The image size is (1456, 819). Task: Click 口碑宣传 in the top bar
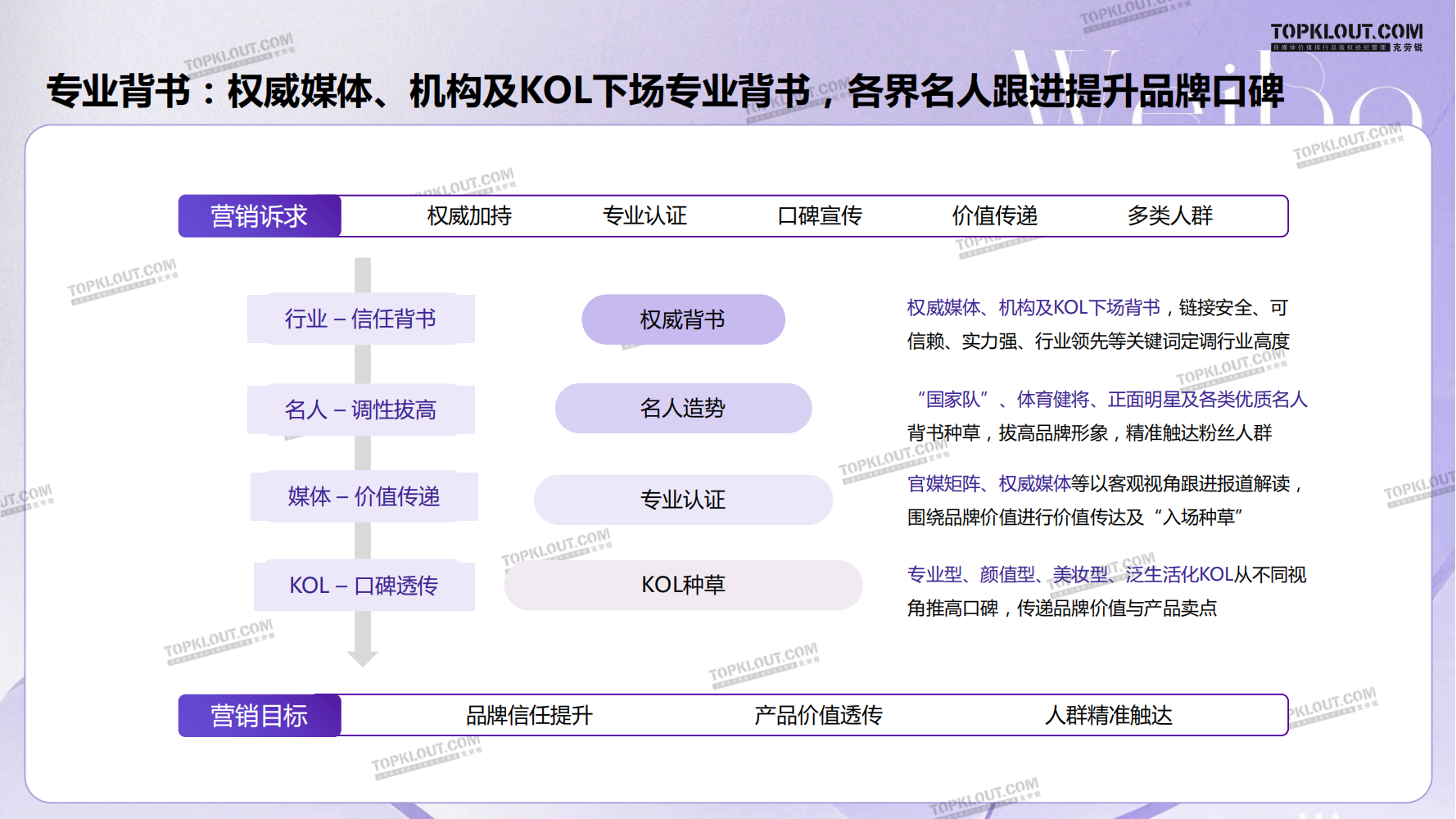click(x=819, y=216)
